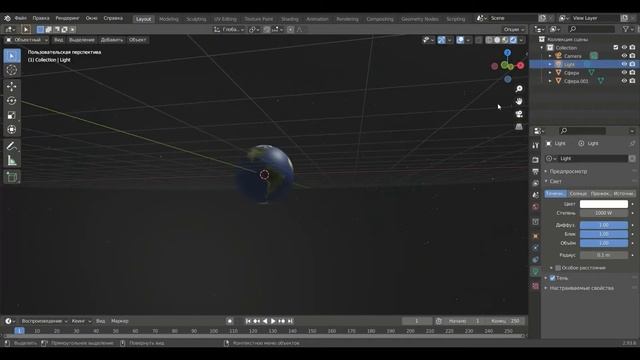Open the Рендеринг menu

coord(67,18)
